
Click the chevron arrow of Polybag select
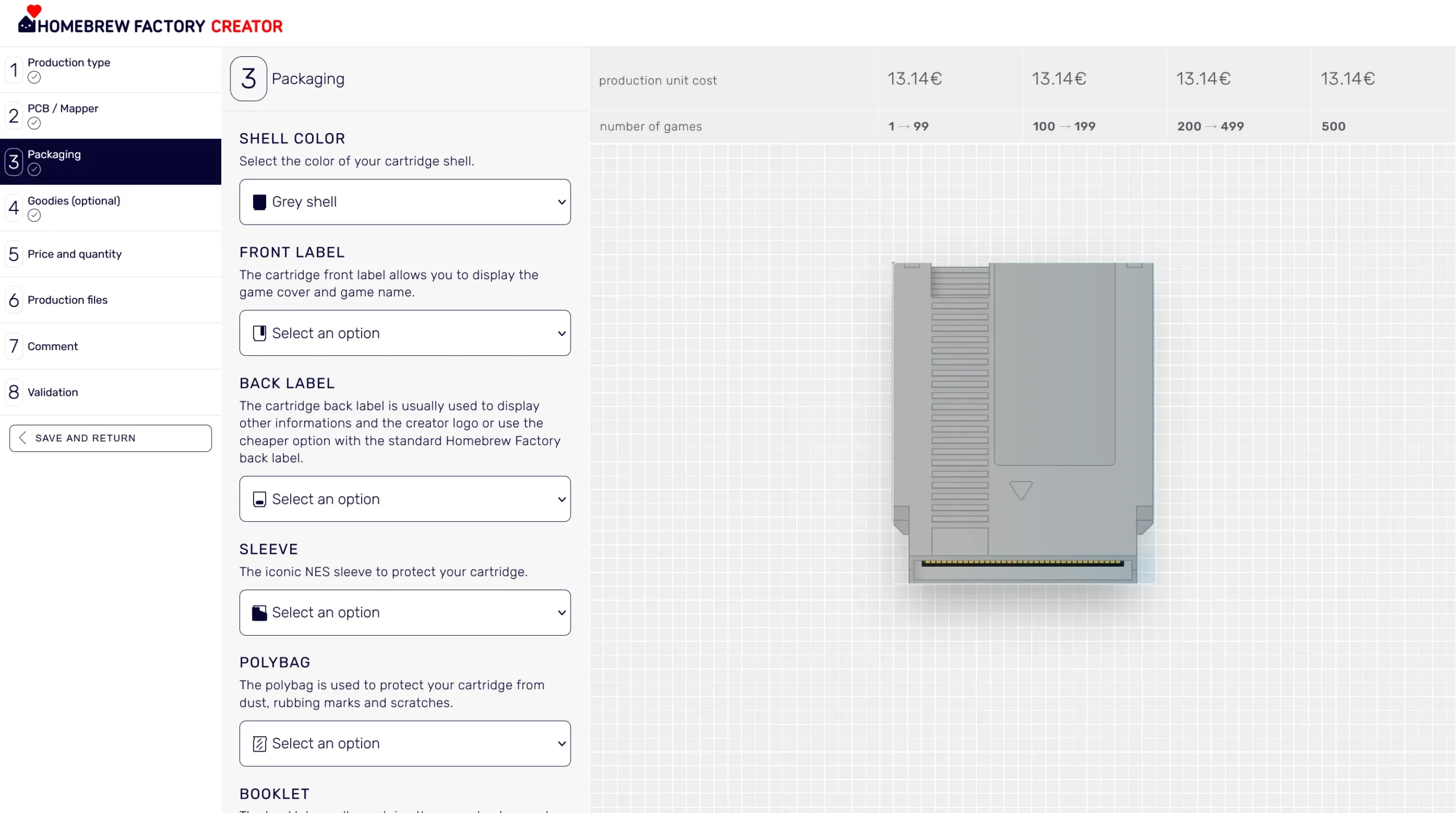[x=561, y=744]
